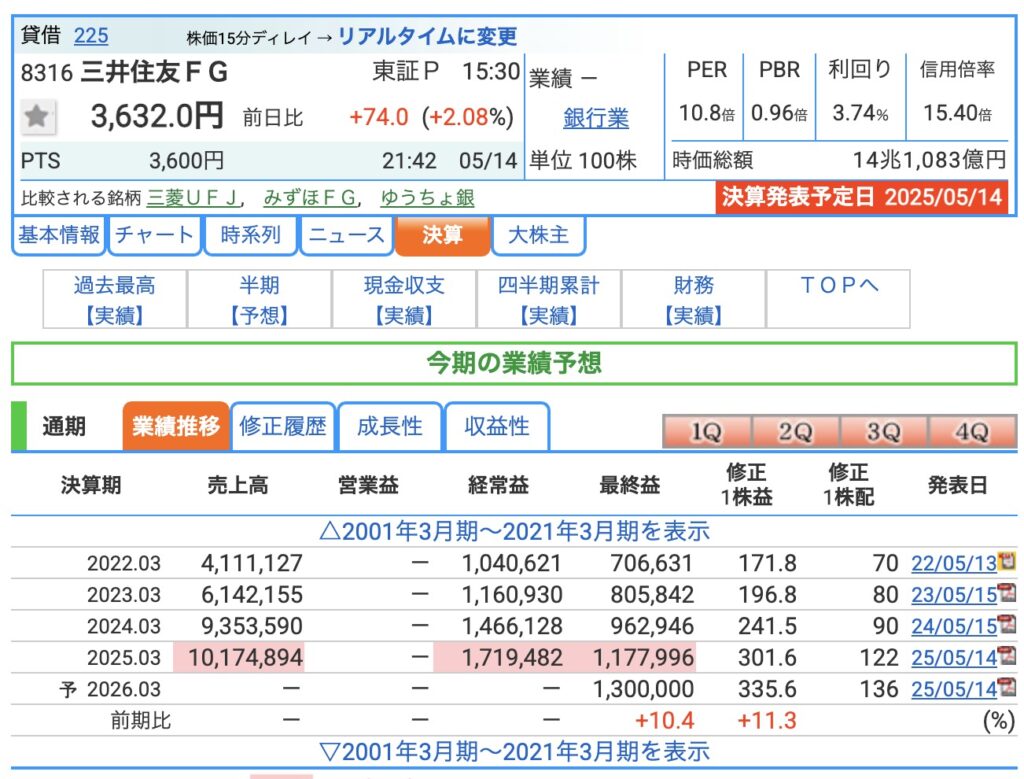This screenshot has height=779, width=1024.
Task: Open 大株主 tab
Action: [x=538, y=235]
